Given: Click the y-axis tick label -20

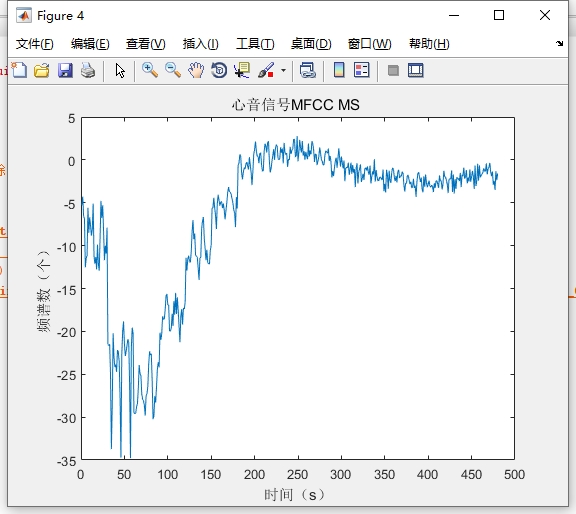Looking at the screenshot, I should tap(66, 332).
